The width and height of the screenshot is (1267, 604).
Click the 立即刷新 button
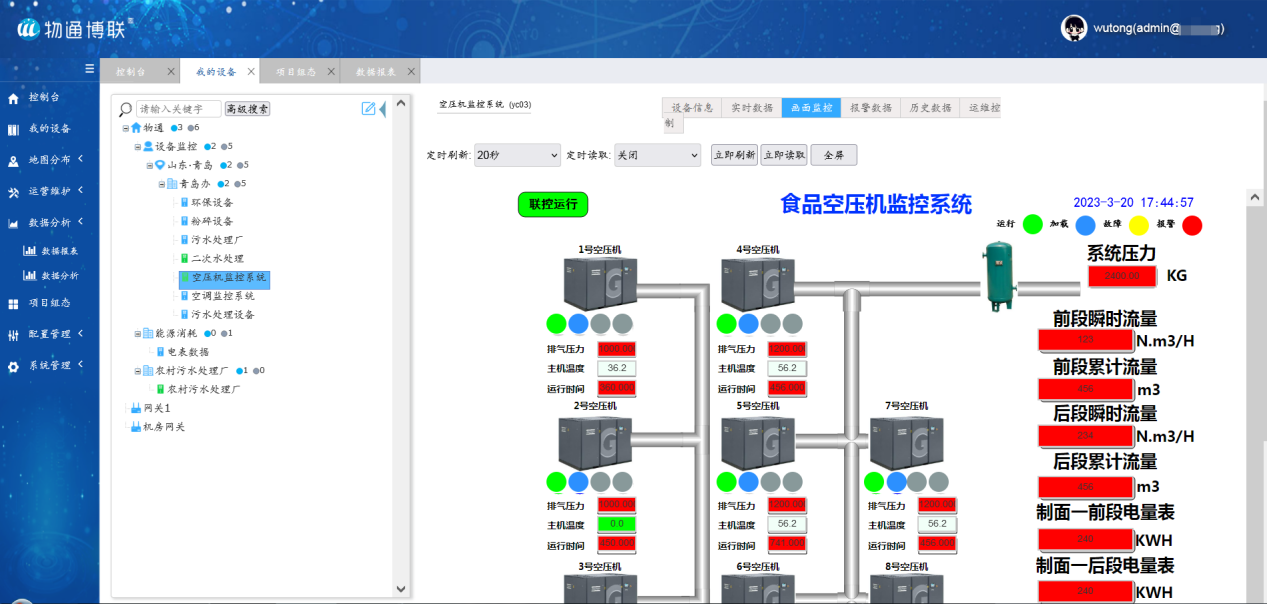pos(734,155)
